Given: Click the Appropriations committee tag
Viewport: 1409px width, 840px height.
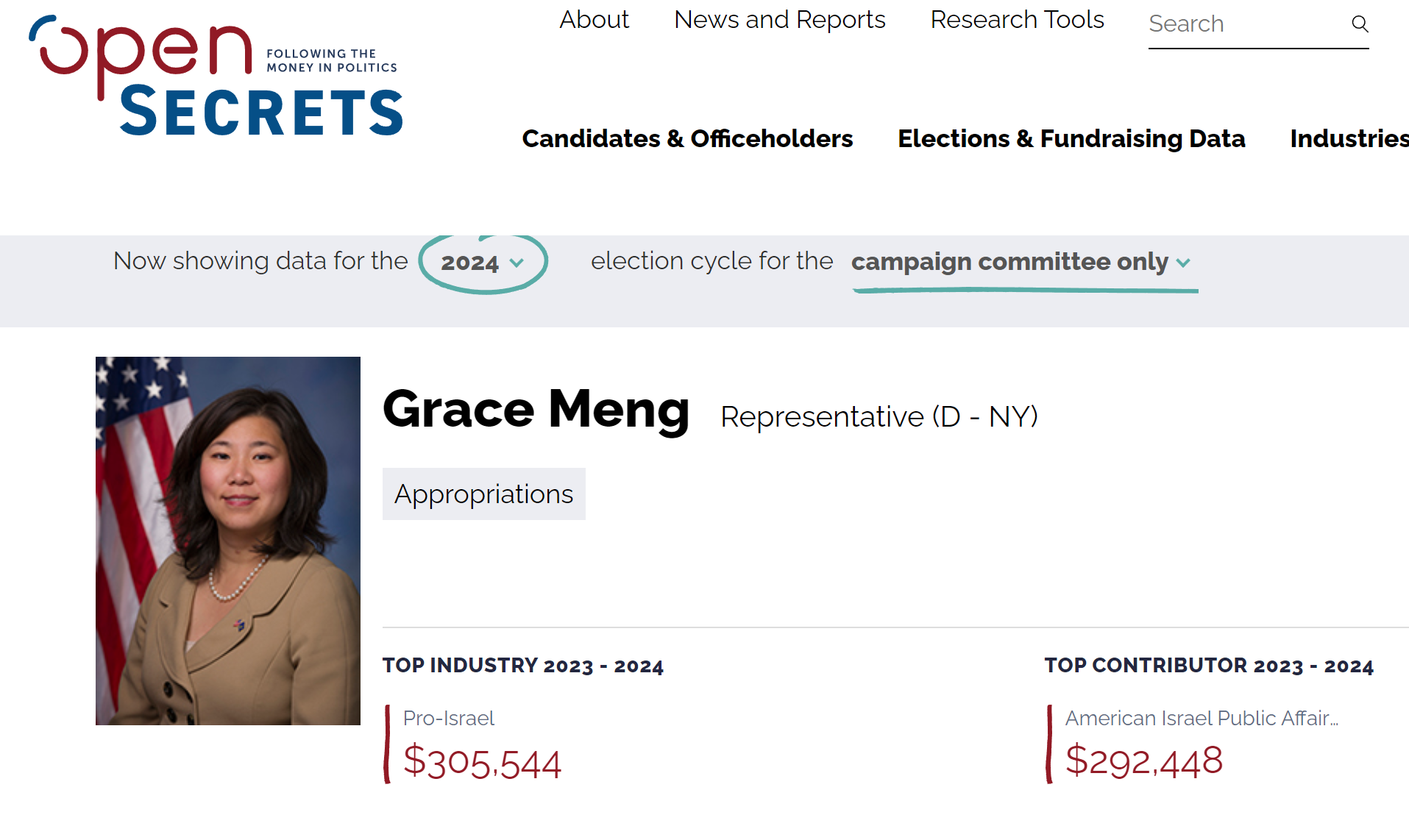Looking at the screenshot, I should coord(483,494).
